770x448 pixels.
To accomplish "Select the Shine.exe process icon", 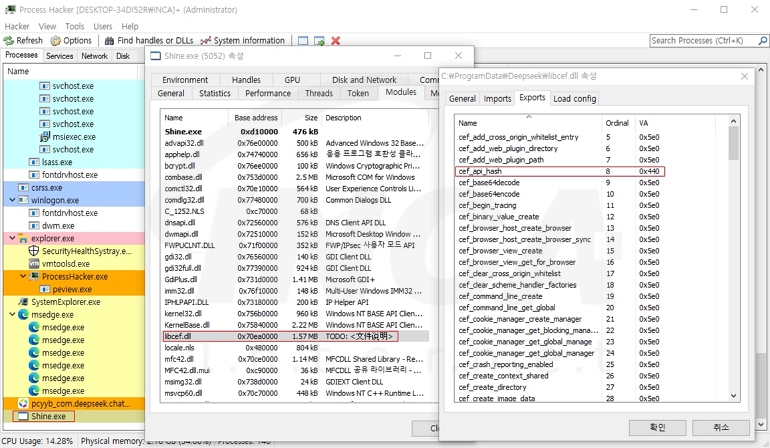I will (23, 416).
